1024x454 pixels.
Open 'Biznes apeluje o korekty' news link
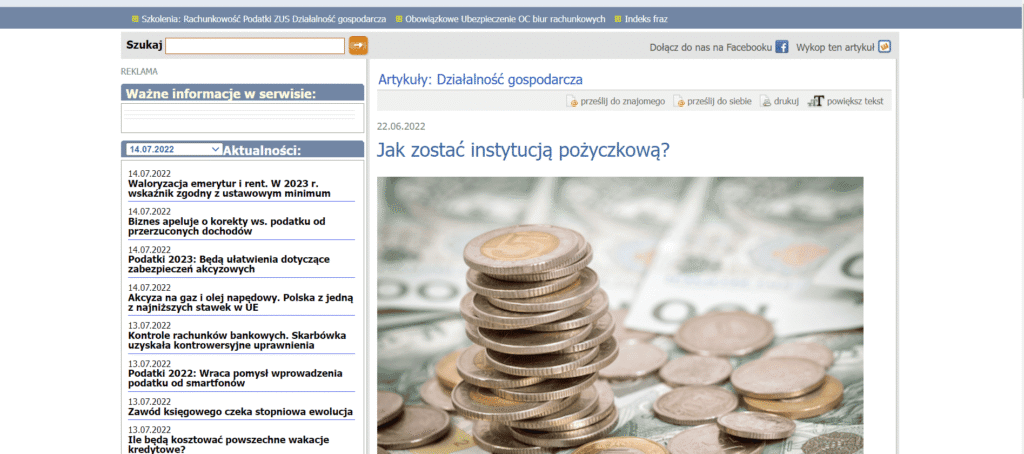click(x=227, y=226)
